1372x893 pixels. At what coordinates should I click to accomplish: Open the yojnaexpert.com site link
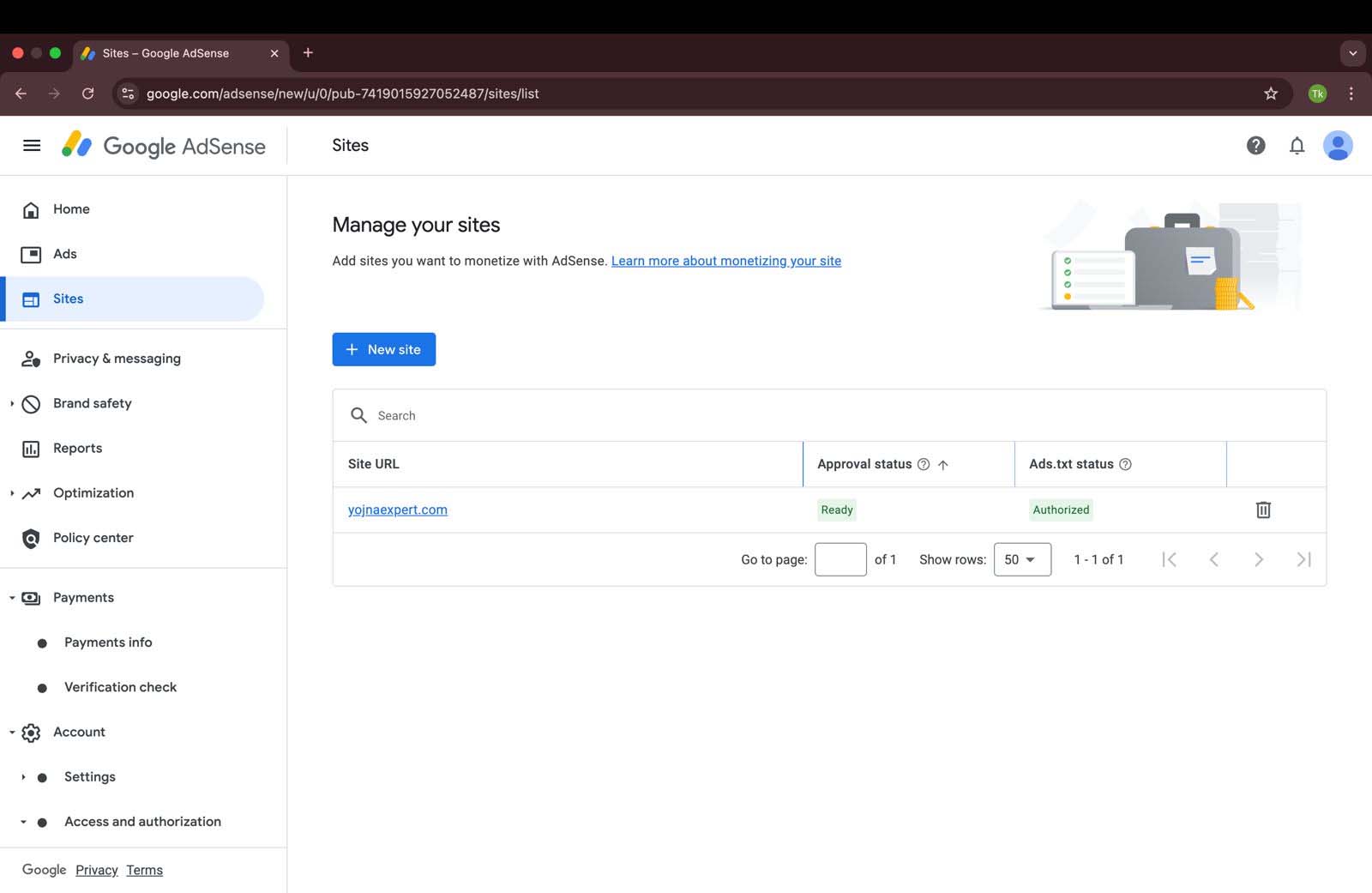click(398, 510)
